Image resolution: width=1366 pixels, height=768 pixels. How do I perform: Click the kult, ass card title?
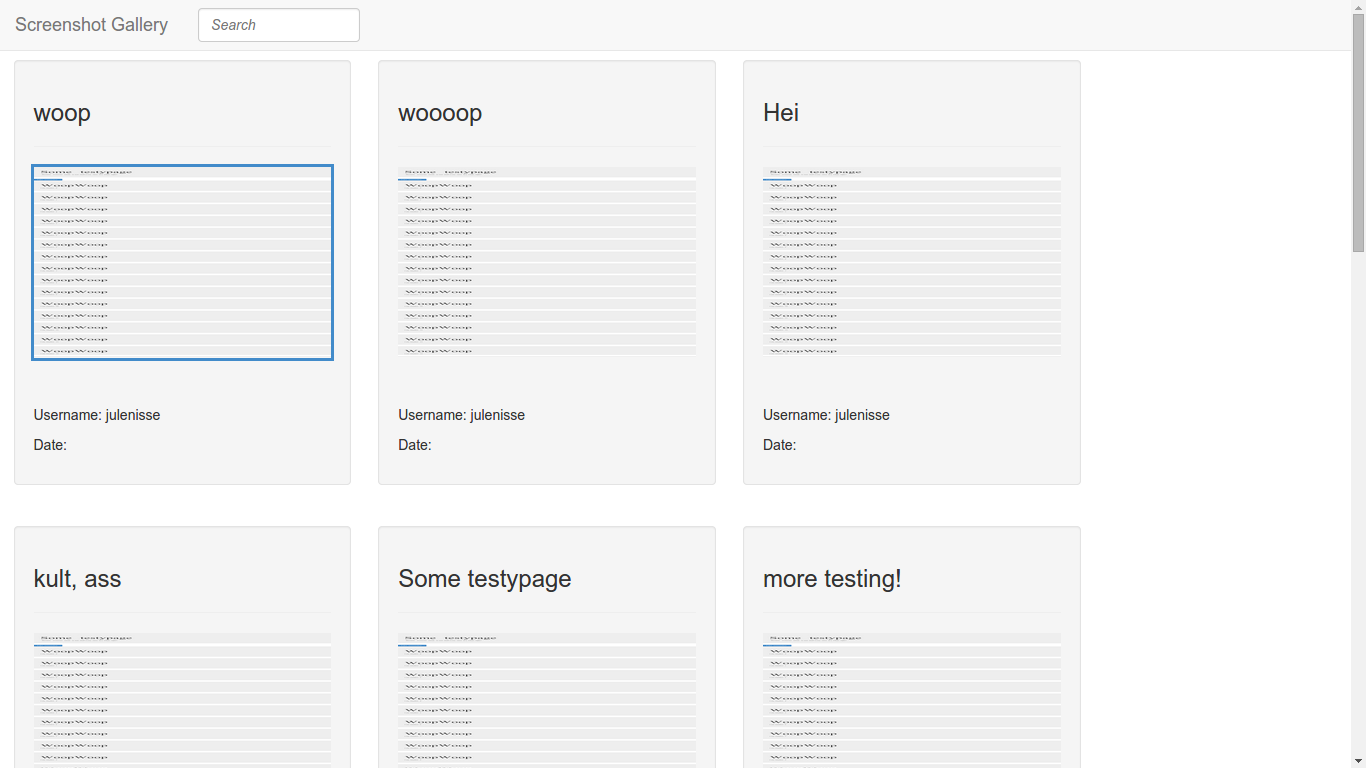pos(77,579)
